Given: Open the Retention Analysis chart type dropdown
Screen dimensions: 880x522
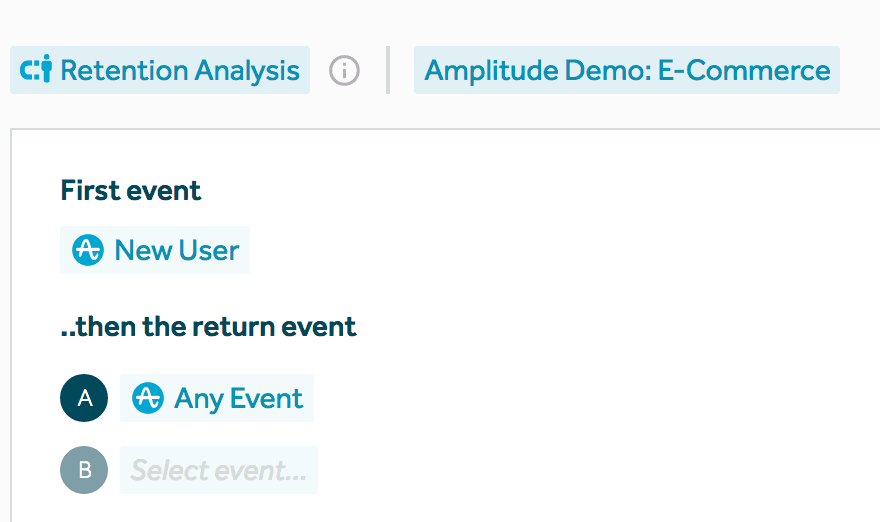Looking at the screenshot, I should point(160,70).
